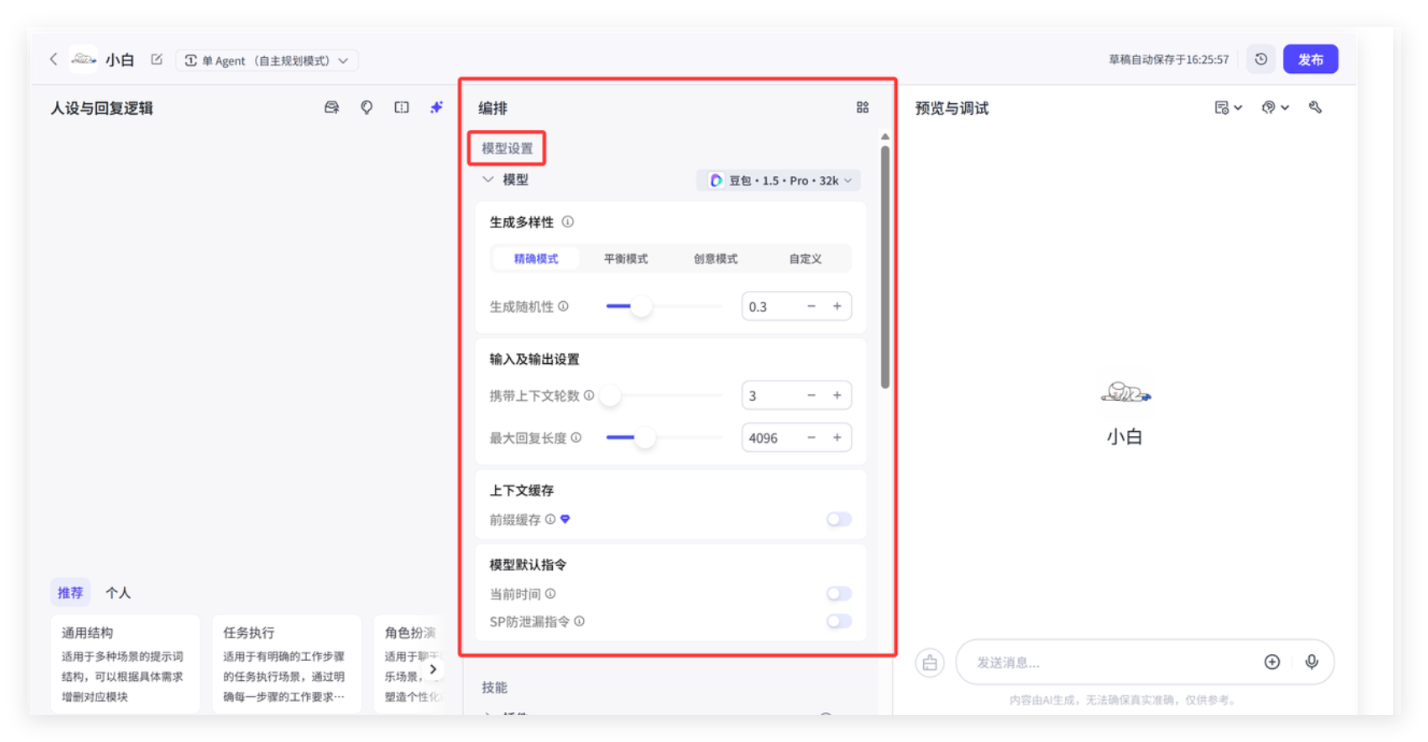Viewport: 1428px width, 742px height.
Task: Click the edit pencil icon next to 小白
Action: point(156,60)
